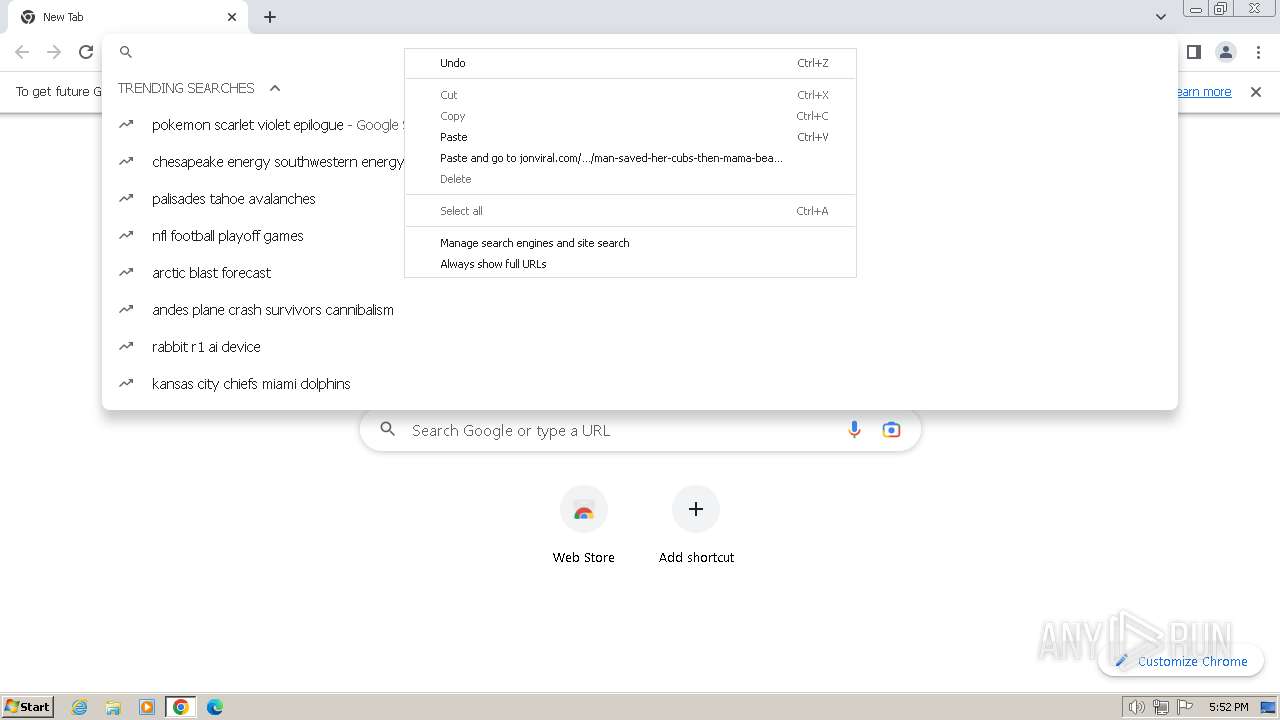Image resolution: width=1280 pixels, height=720 pixels.
Task: Click the Add shortcut plus tile
Action: (696, 525)
